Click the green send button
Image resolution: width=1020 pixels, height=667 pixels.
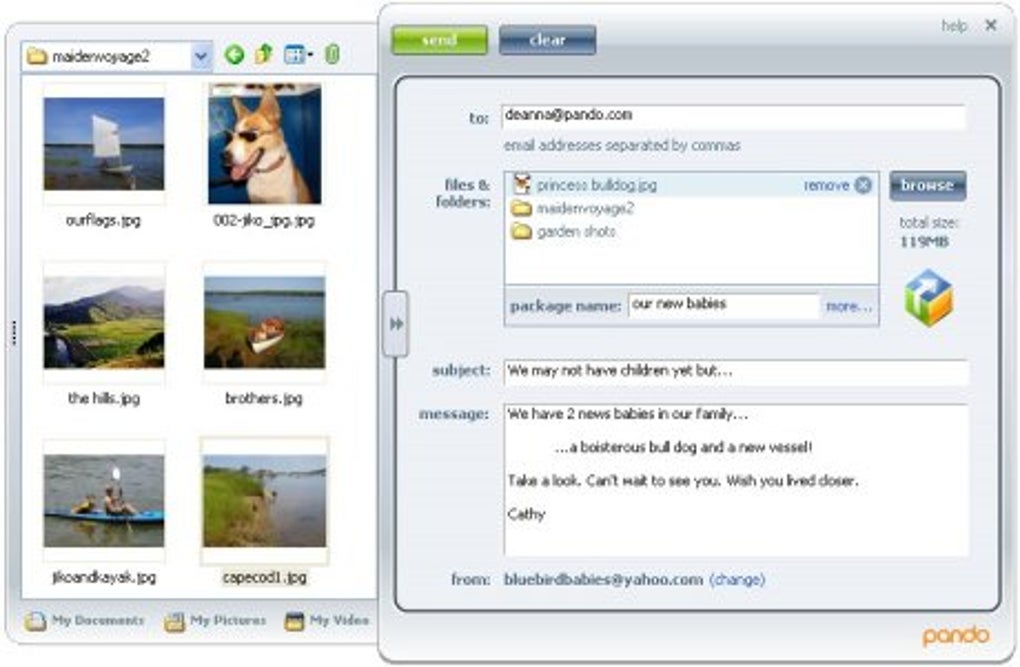[x=440, y=40]
